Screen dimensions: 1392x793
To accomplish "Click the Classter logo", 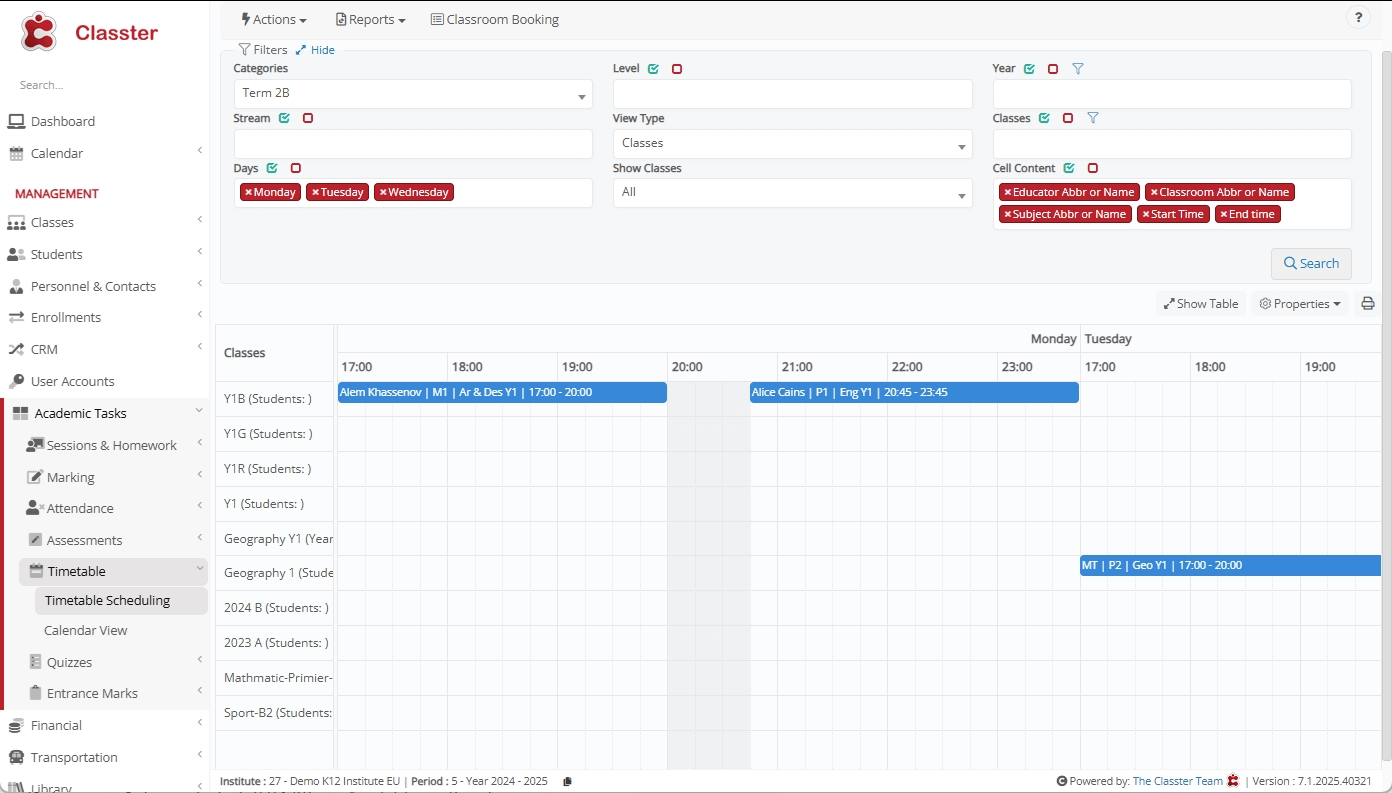I will tap(89, 33).
